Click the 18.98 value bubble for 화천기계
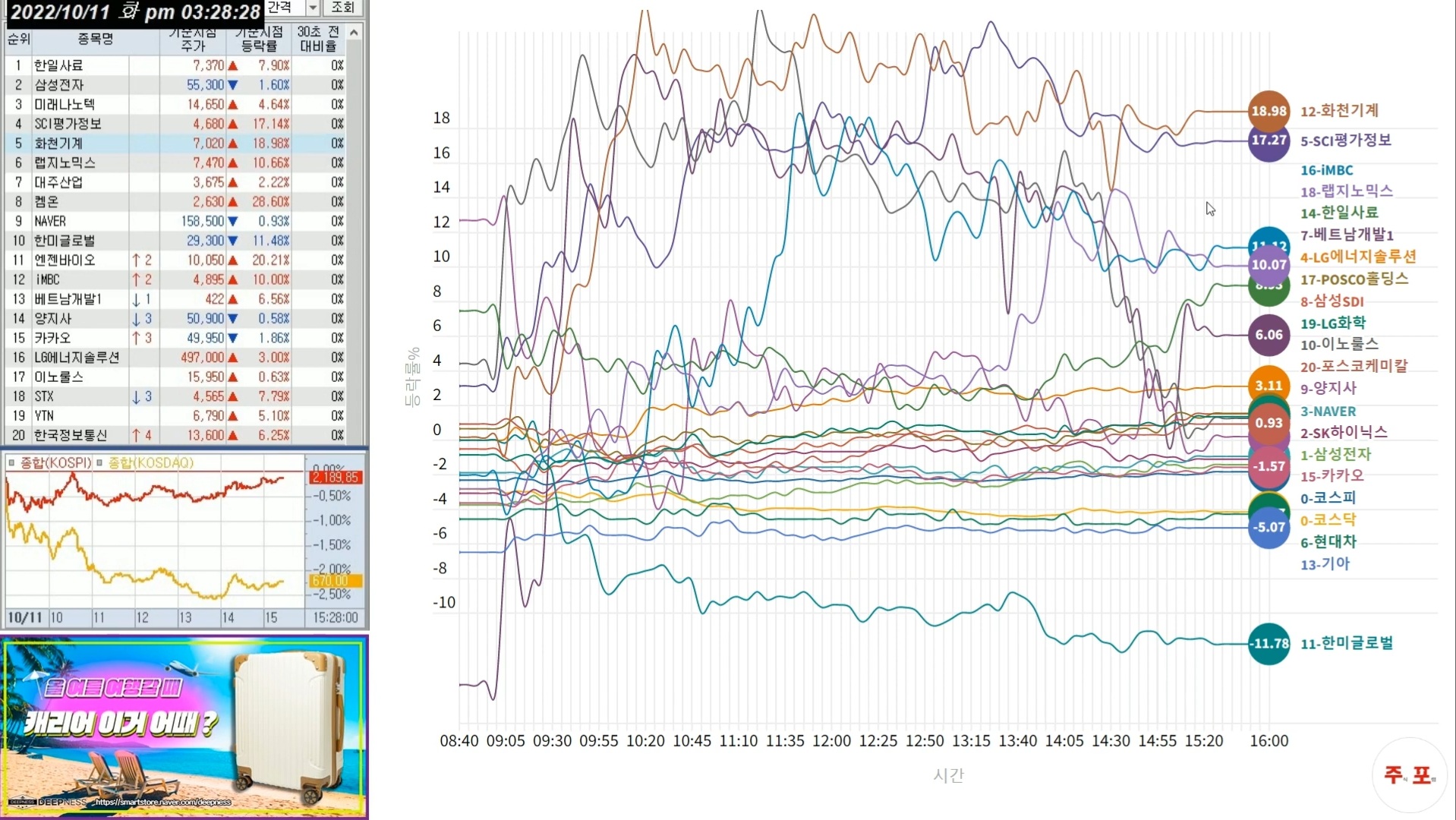Image resolution: width=1456 pixels, height=820 pixels. point(1268,111)
